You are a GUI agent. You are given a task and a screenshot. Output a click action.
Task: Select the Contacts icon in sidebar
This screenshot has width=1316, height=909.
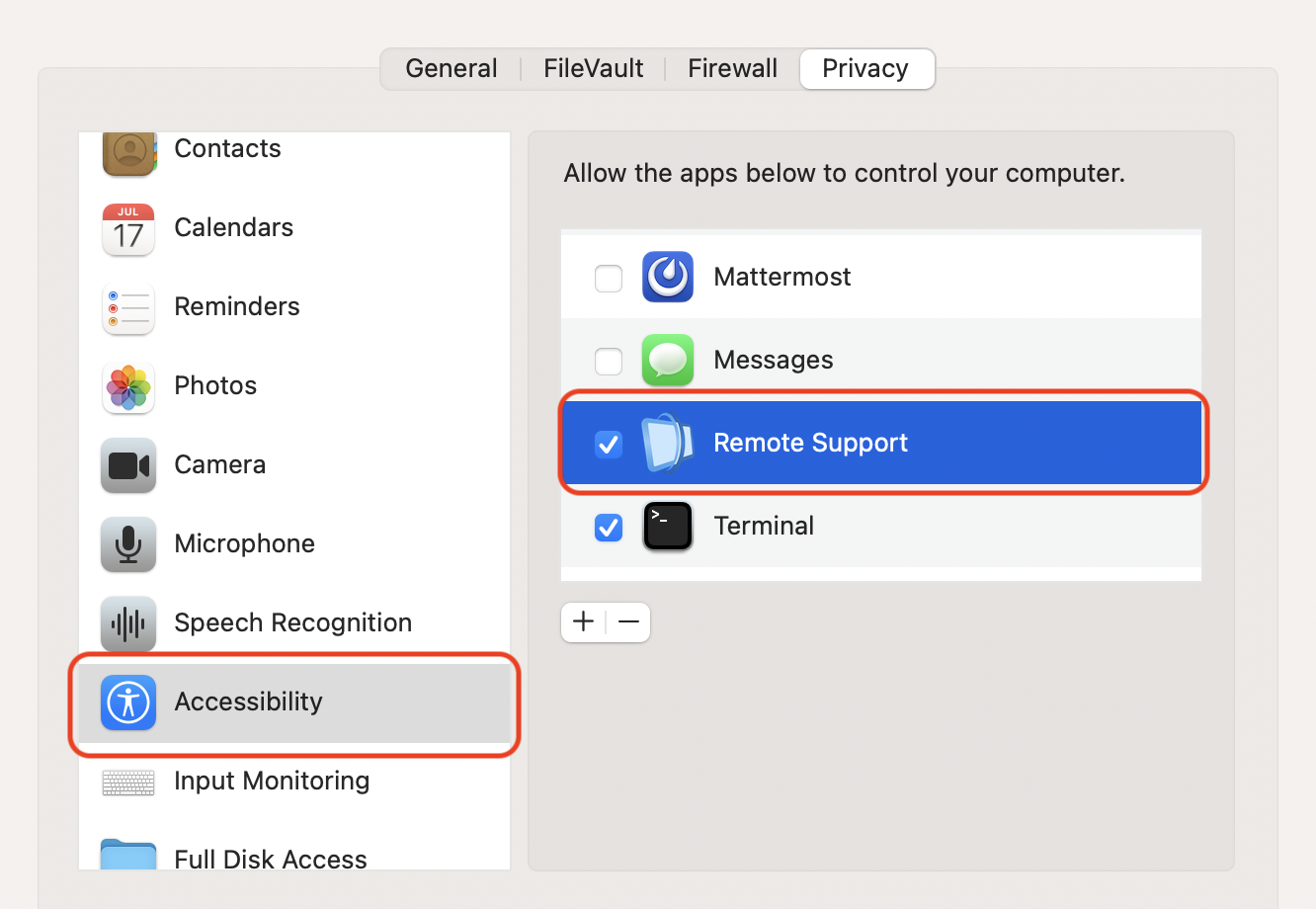[128, 152]
